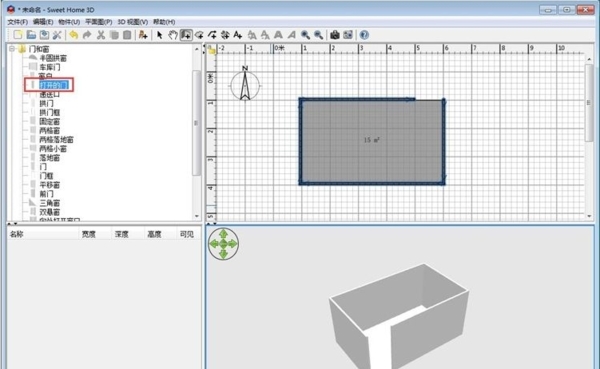Image resolution: width=600 pixels, height=369 pixels.
Task: Click the Open home folder icon
Action: click(x=31, y=35)
